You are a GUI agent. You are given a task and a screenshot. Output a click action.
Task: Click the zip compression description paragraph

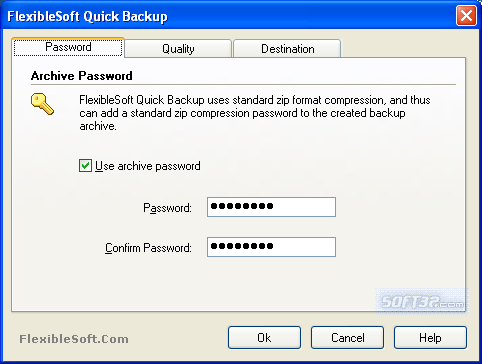[x=255, y=113]
